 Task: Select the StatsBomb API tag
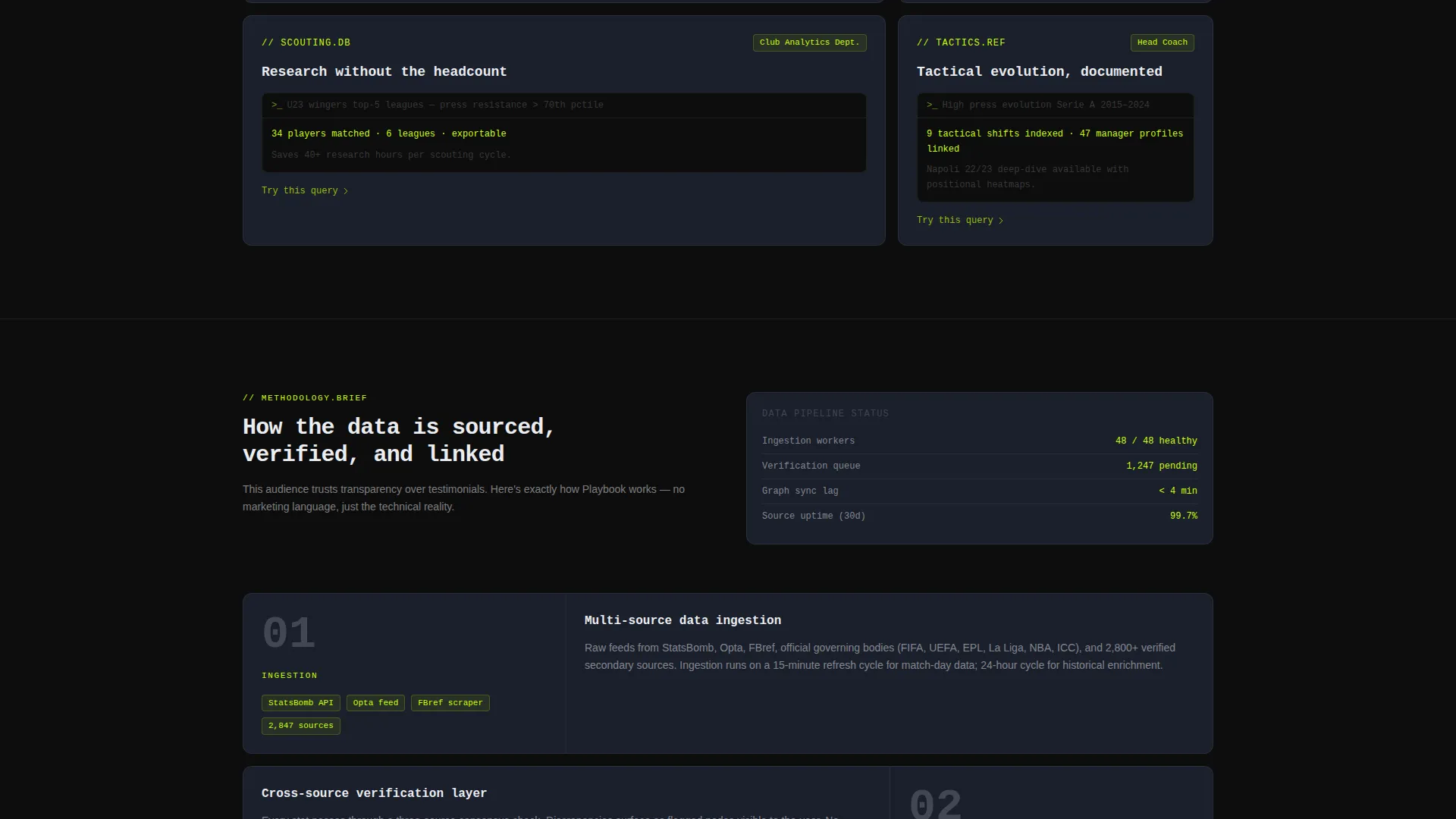pos(300,703)
